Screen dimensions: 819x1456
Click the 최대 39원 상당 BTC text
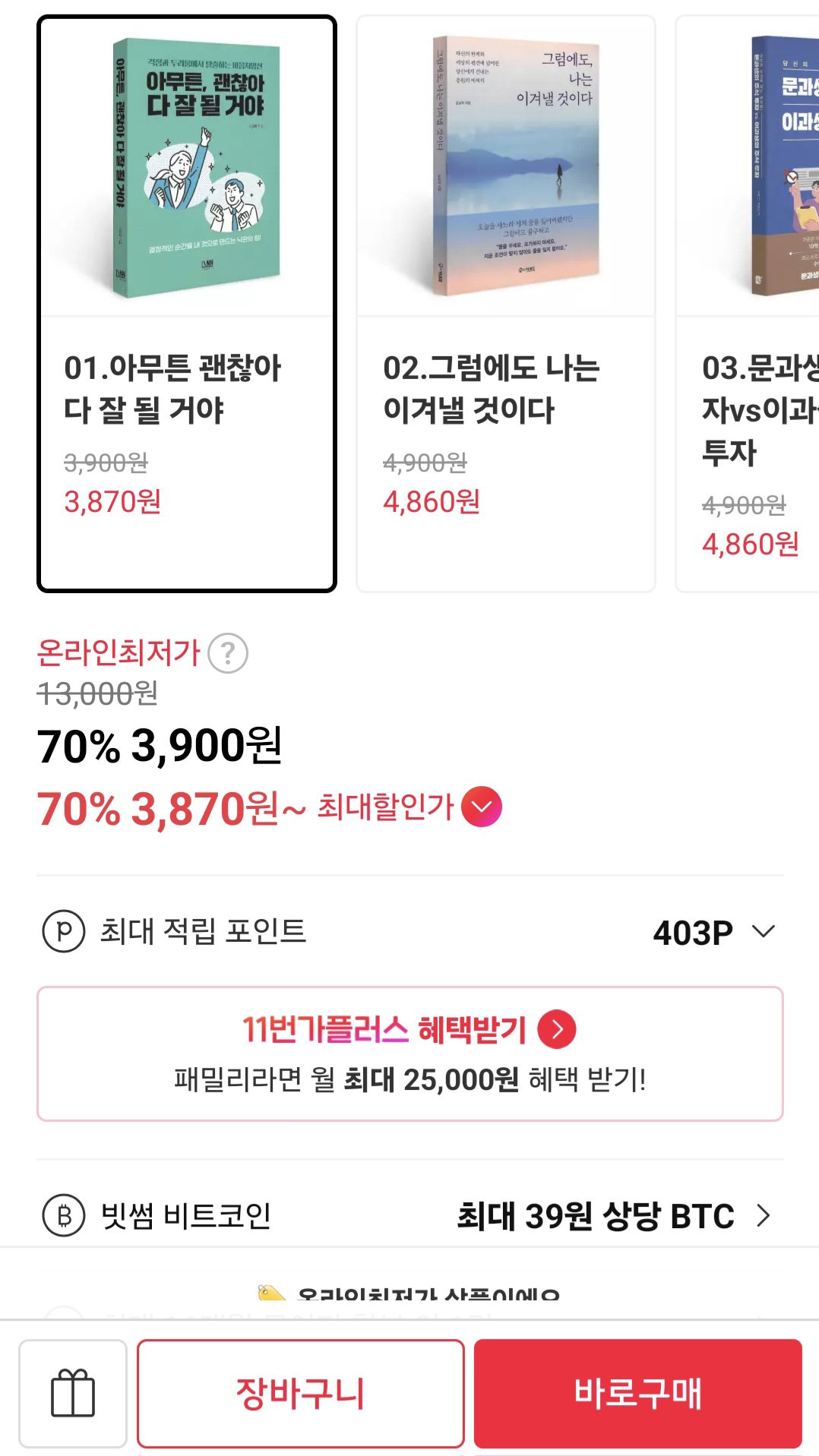click(596, 1216)
